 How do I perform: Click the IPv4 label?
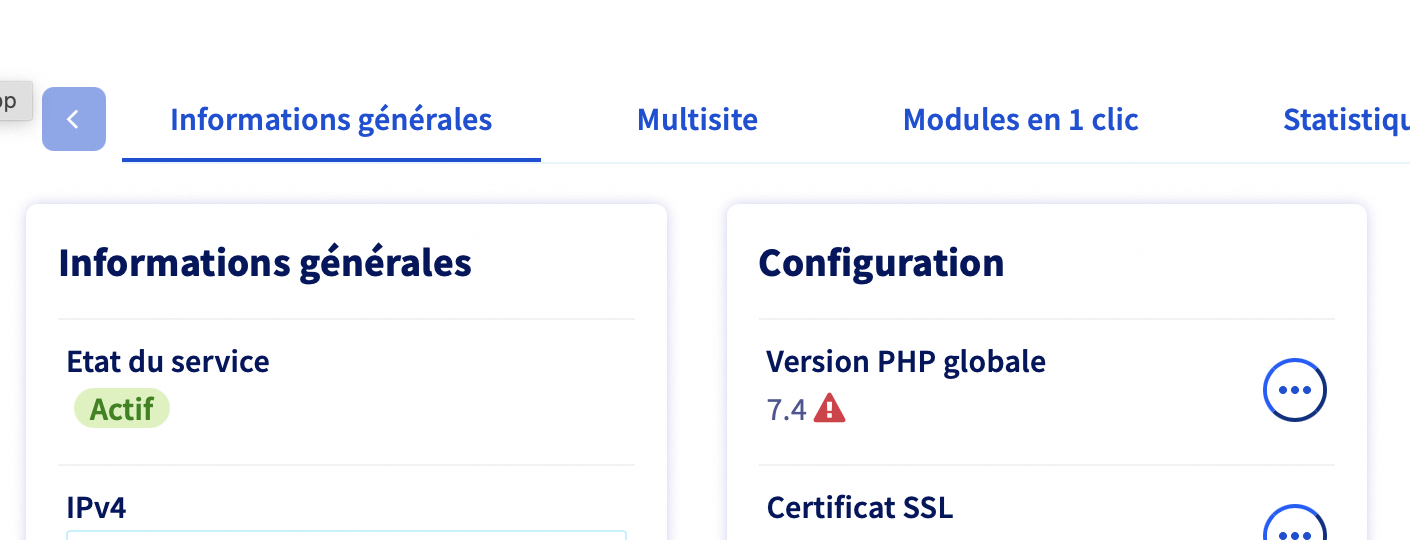pyautogui.click(x=96, y=507)
